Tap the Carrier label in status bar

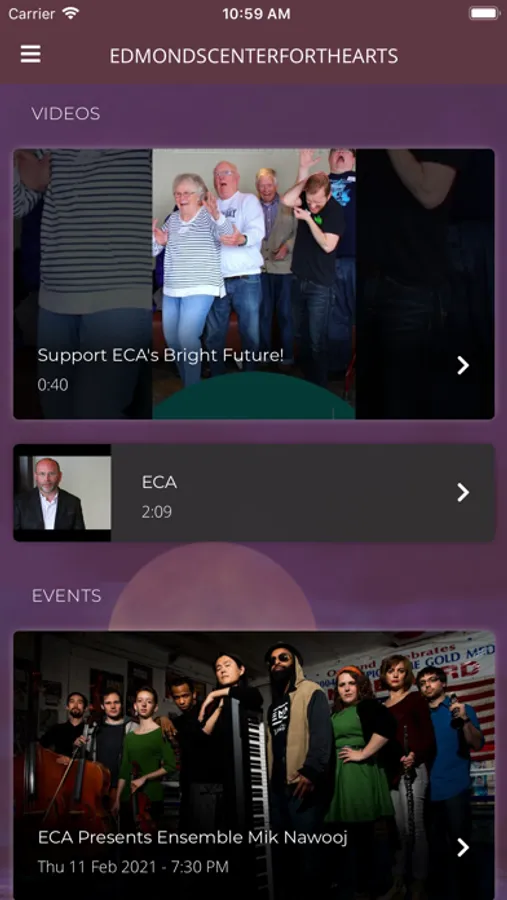tap(32, 14)
